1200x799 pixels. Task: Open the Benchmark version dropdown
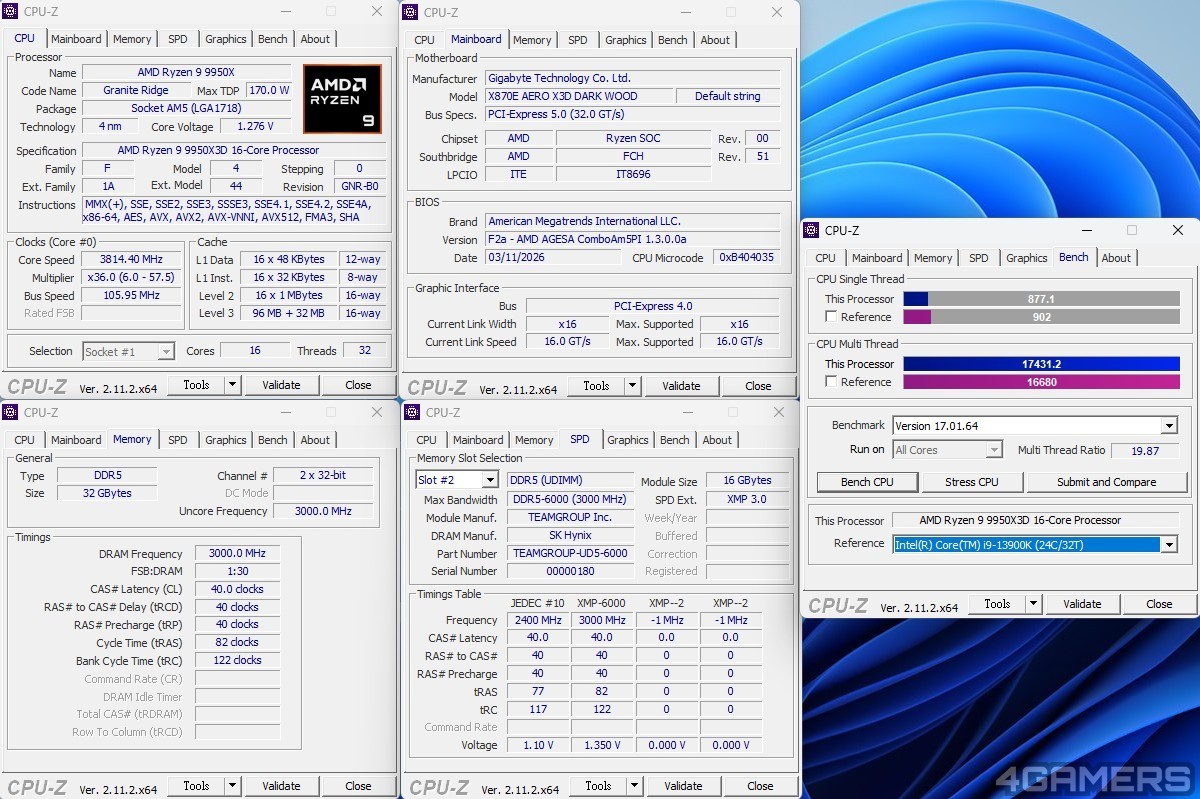point(1169,426)
